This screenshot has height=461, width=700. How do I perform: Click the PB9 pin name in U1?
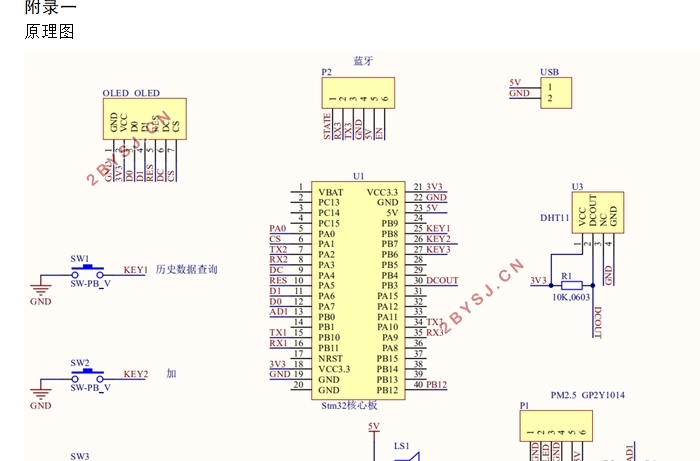[x=390, y=224]
